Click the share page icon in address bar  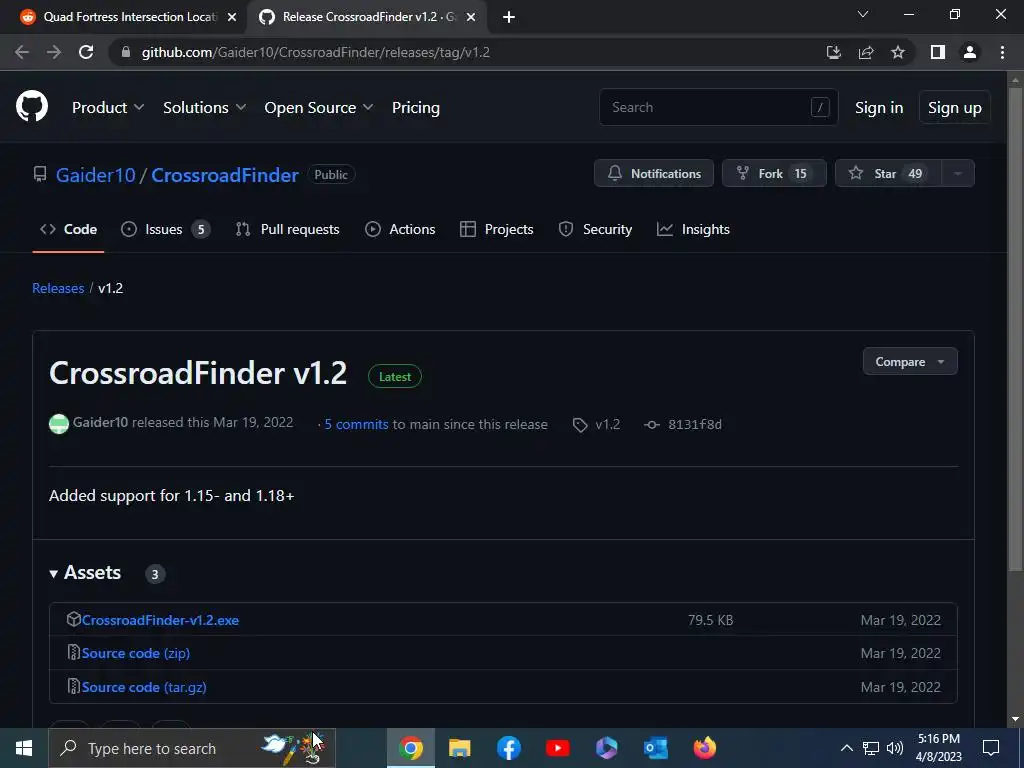pos(866,52)
